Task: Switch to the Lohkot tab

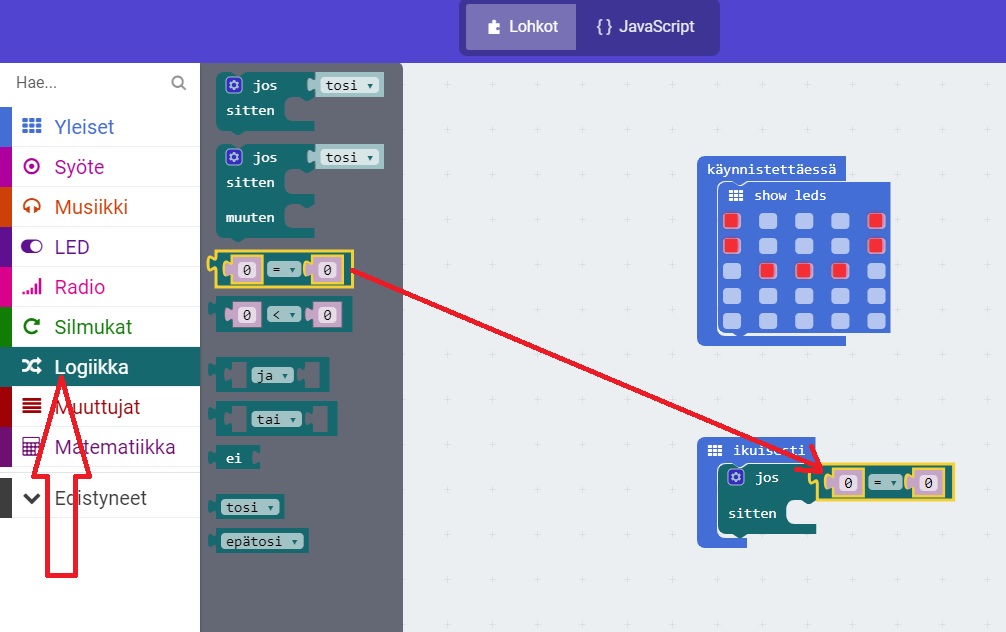Action: pos(522,27)
